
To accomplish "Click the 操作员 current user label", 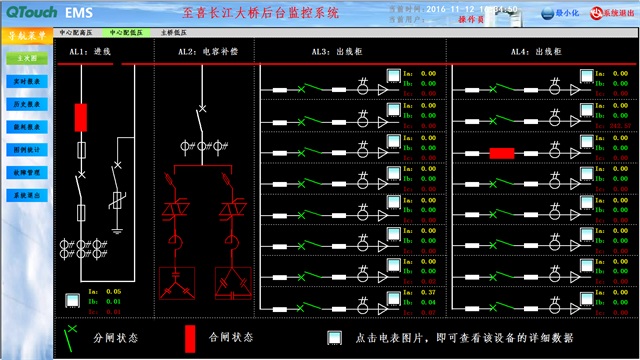I will click(471, 20).
